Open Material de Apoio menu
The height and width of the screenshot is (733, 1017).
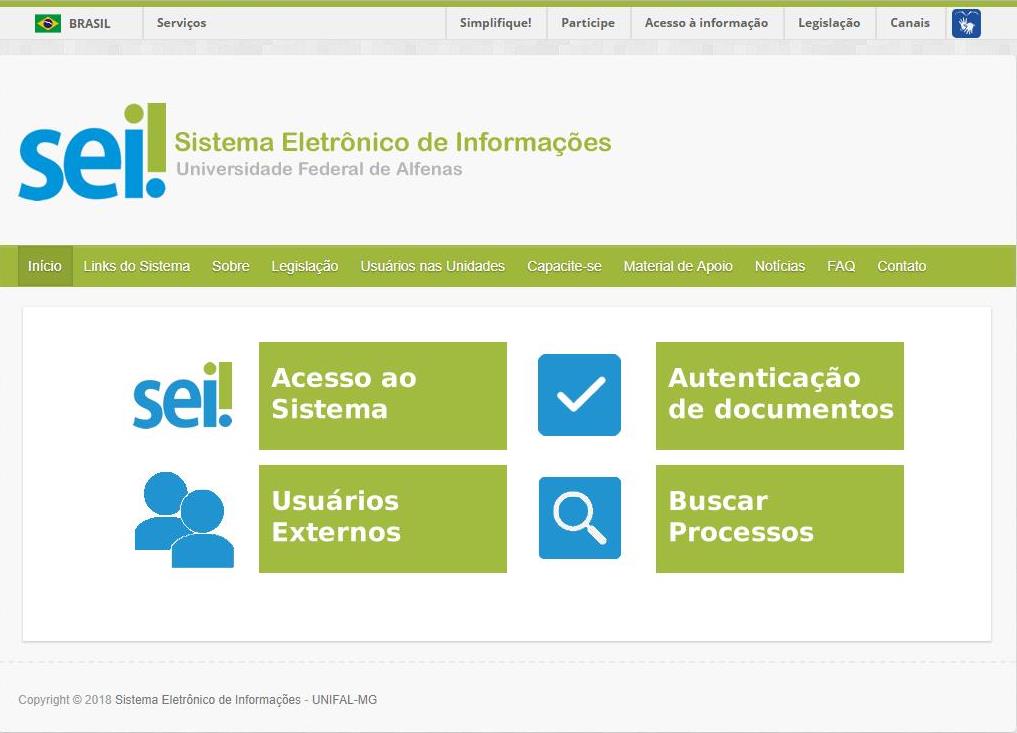coord(678,266)
